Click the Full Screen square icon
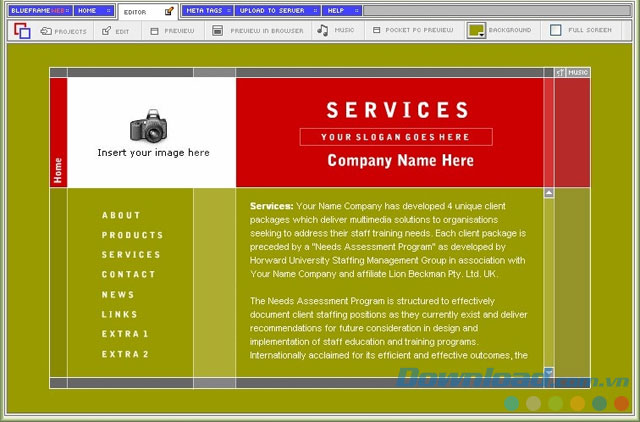The width and height of the screenshot is (640, 422). [x=556, y=30]
